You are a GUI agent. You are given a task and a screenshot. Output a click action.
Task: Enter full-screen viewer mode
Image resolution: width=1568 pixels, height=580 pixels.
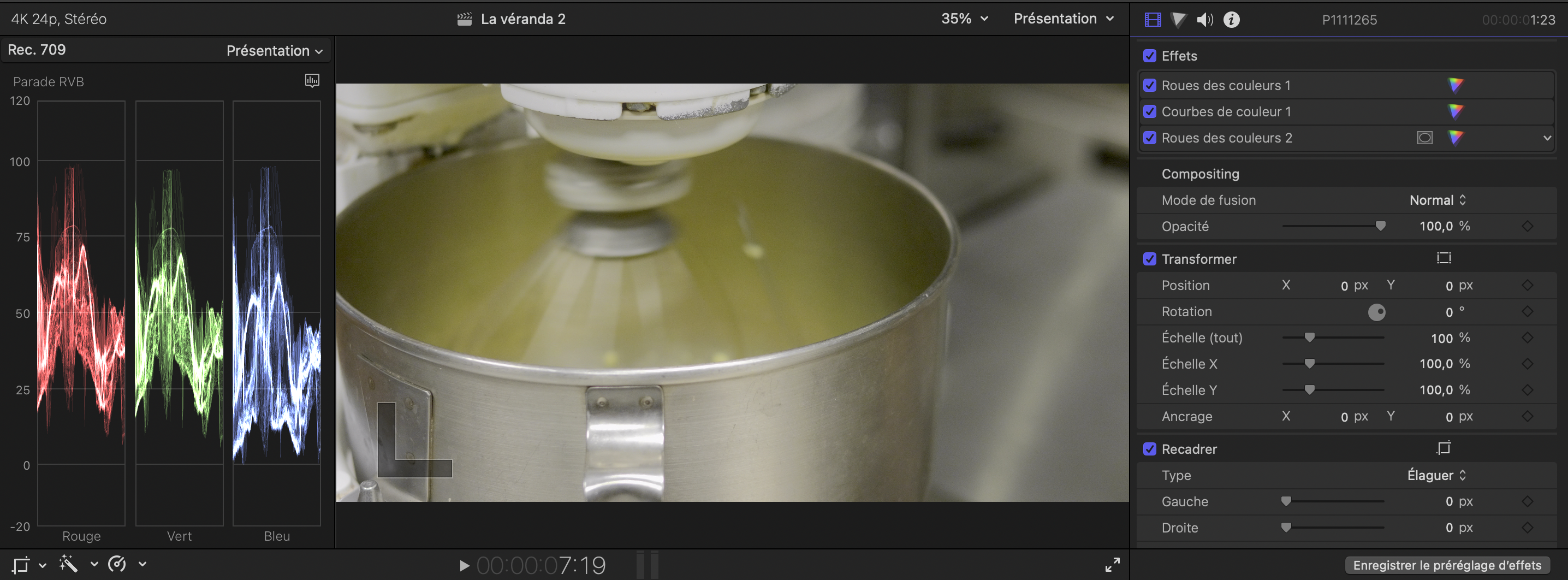click(x=1112, y=565)
